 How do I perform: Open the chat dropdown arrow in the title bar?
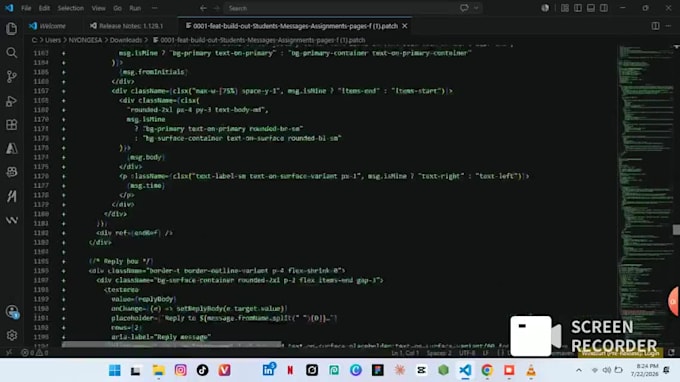pos(476,8)
